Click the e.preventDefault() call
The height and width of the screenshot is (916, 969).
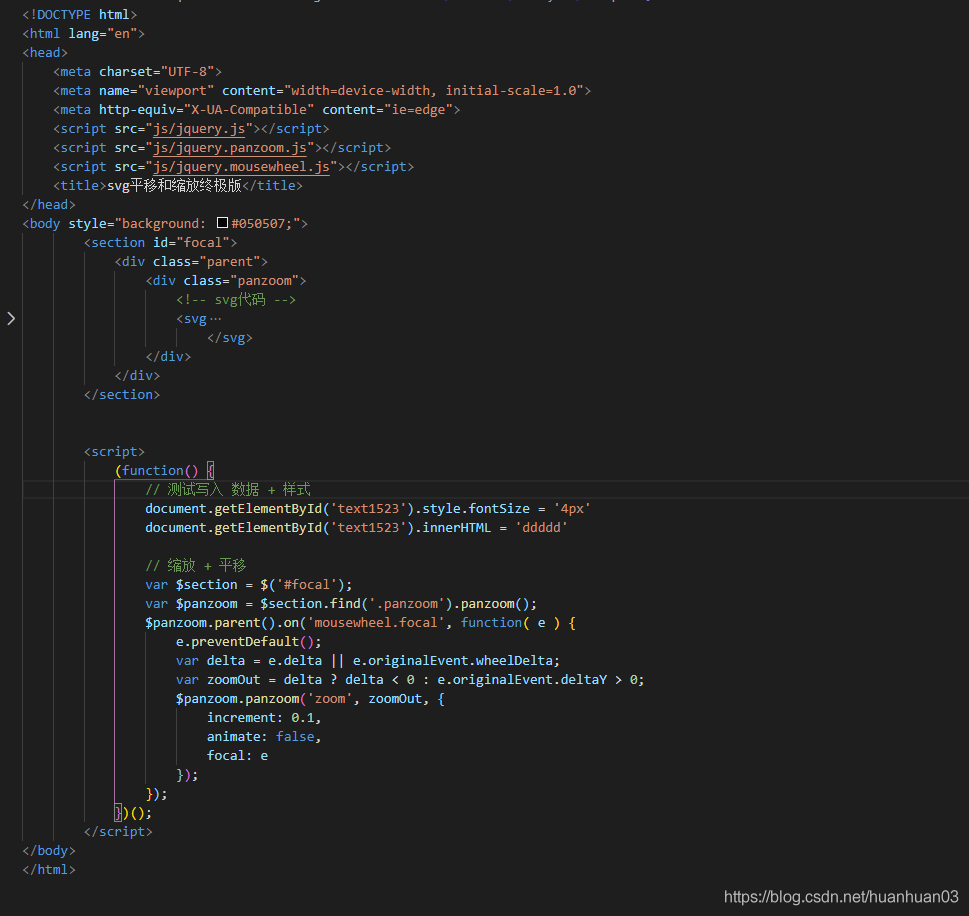point(248,641)
